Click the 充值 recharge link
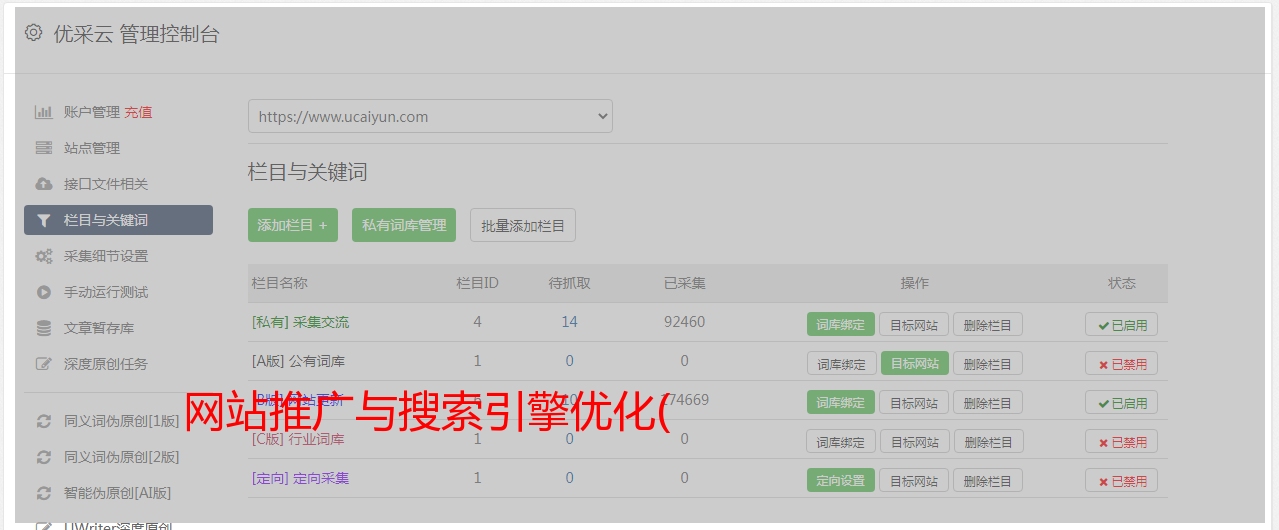1279x530 pixels. (138, 112)
